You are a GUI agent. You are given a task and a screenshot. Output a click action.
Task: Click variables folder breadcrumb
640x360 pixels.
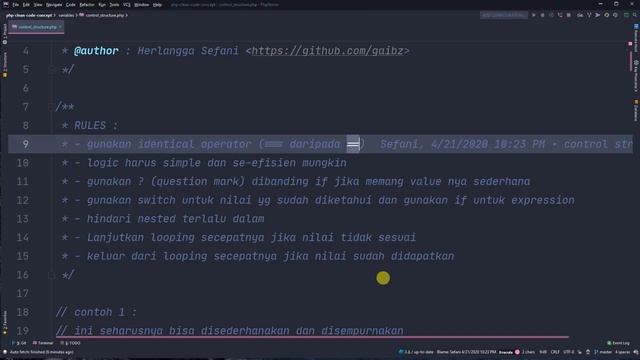click(x=66, y=15)
